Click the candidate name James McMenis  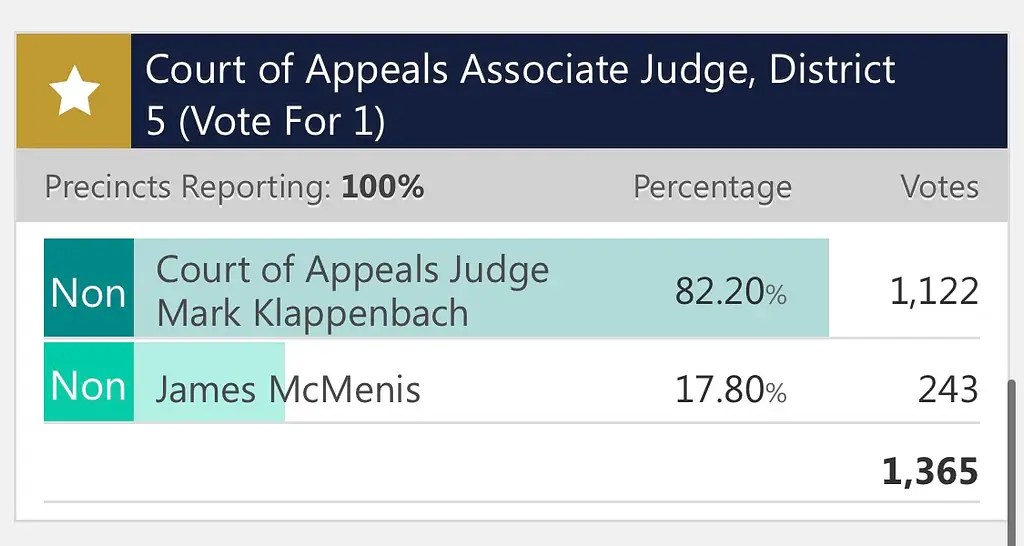pyautogui.click(x=288, y=390)
